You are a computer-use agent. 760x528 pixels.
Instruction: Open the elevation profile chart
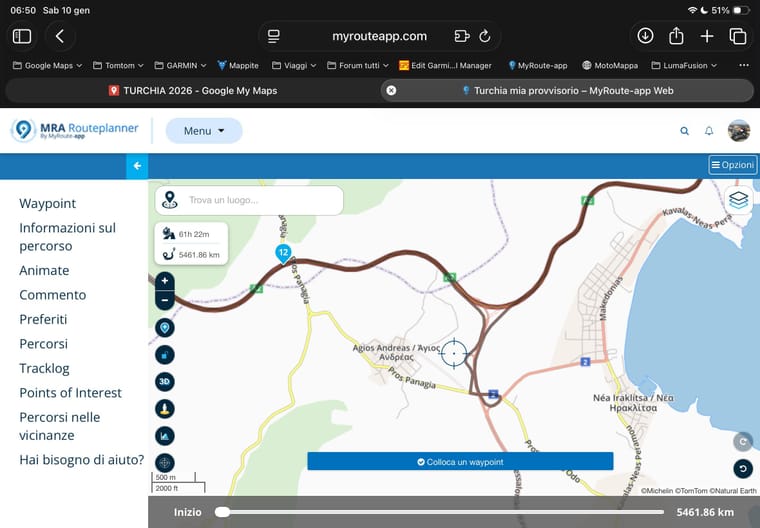pos(165,435)
